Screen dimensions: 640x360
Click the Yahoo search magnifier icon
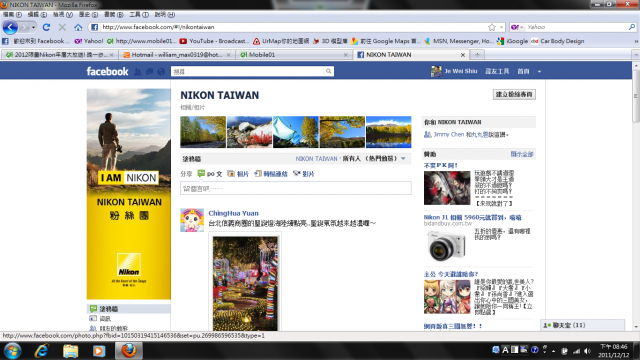pos(632,27)
